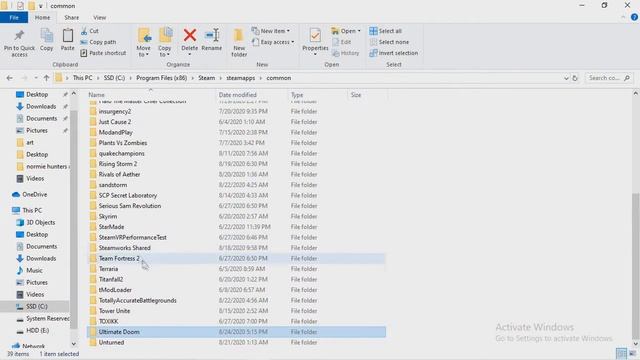Click Select none
640x360 pixels.
click(389, 42)
